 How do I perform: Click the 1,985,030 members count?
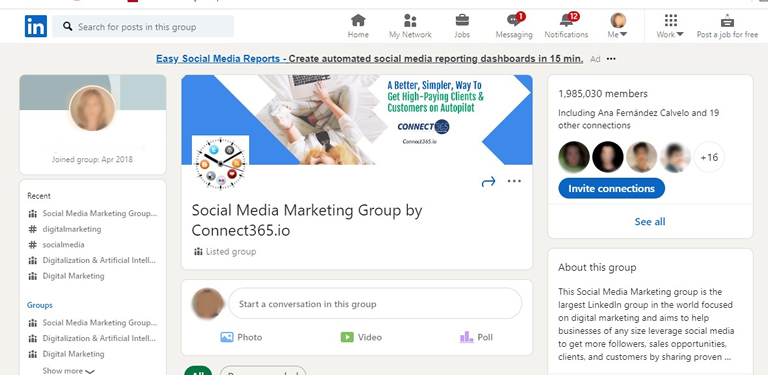(603, 94)
